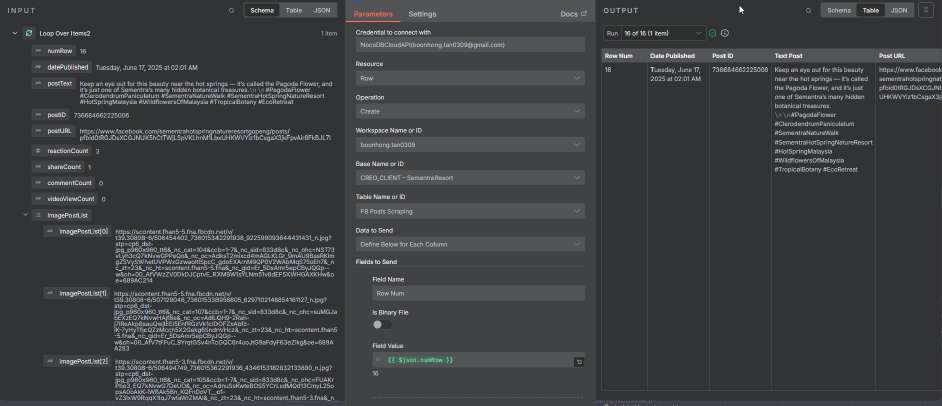Click the numRow field type icon

38,51
